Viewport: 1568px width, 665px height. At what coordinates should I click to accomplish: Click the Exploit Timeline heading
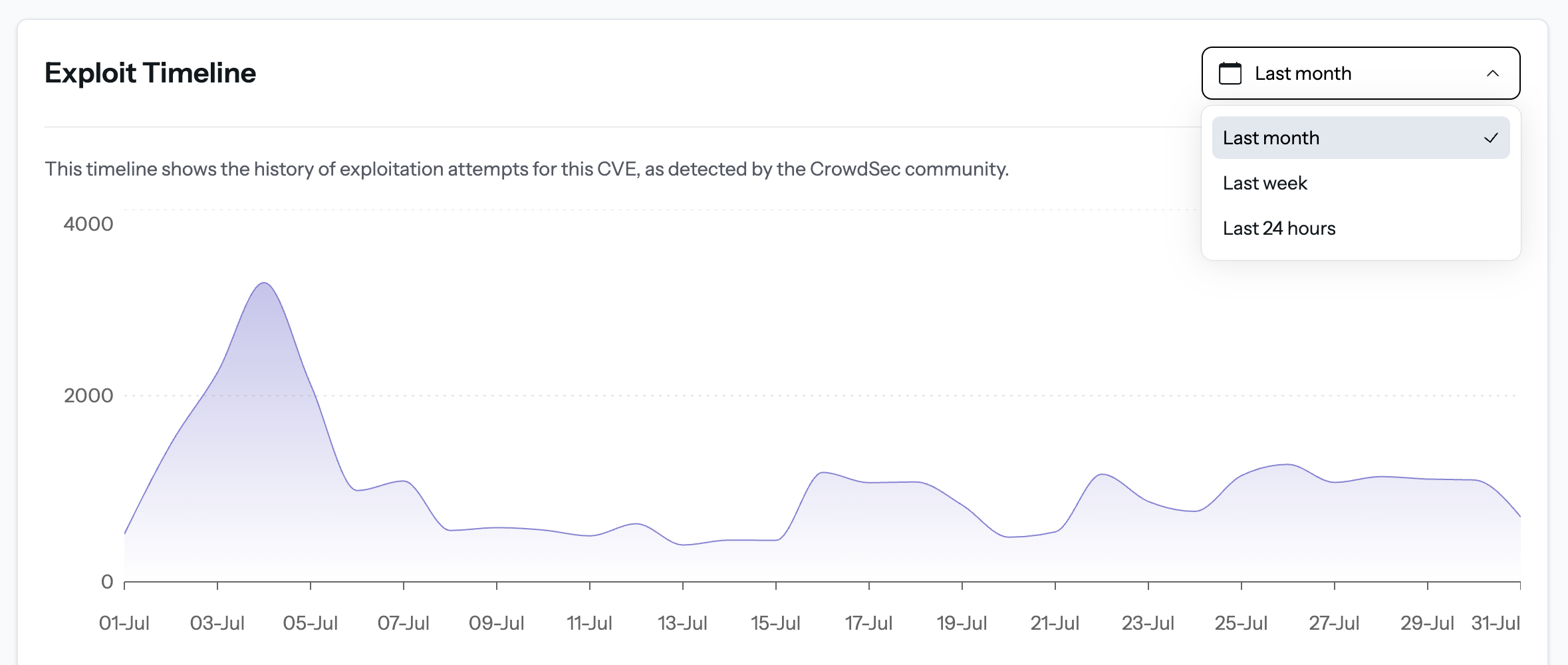(x=150, y=73)
